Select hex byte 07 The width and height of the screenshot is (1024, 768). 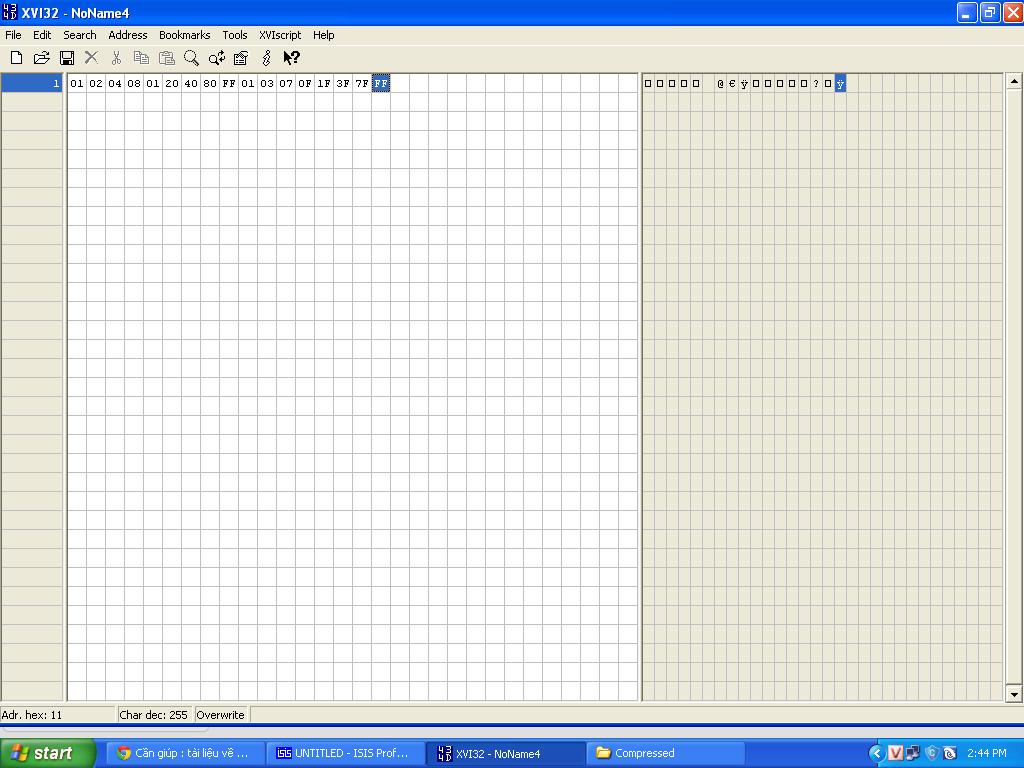(285, 84)
